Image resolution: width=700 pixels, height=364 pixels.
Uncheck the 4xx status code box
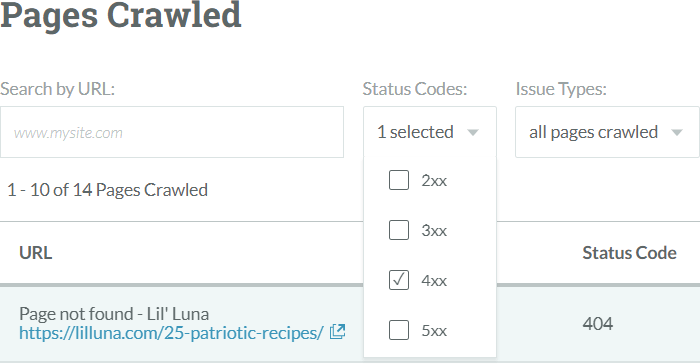tap(399, 280)
